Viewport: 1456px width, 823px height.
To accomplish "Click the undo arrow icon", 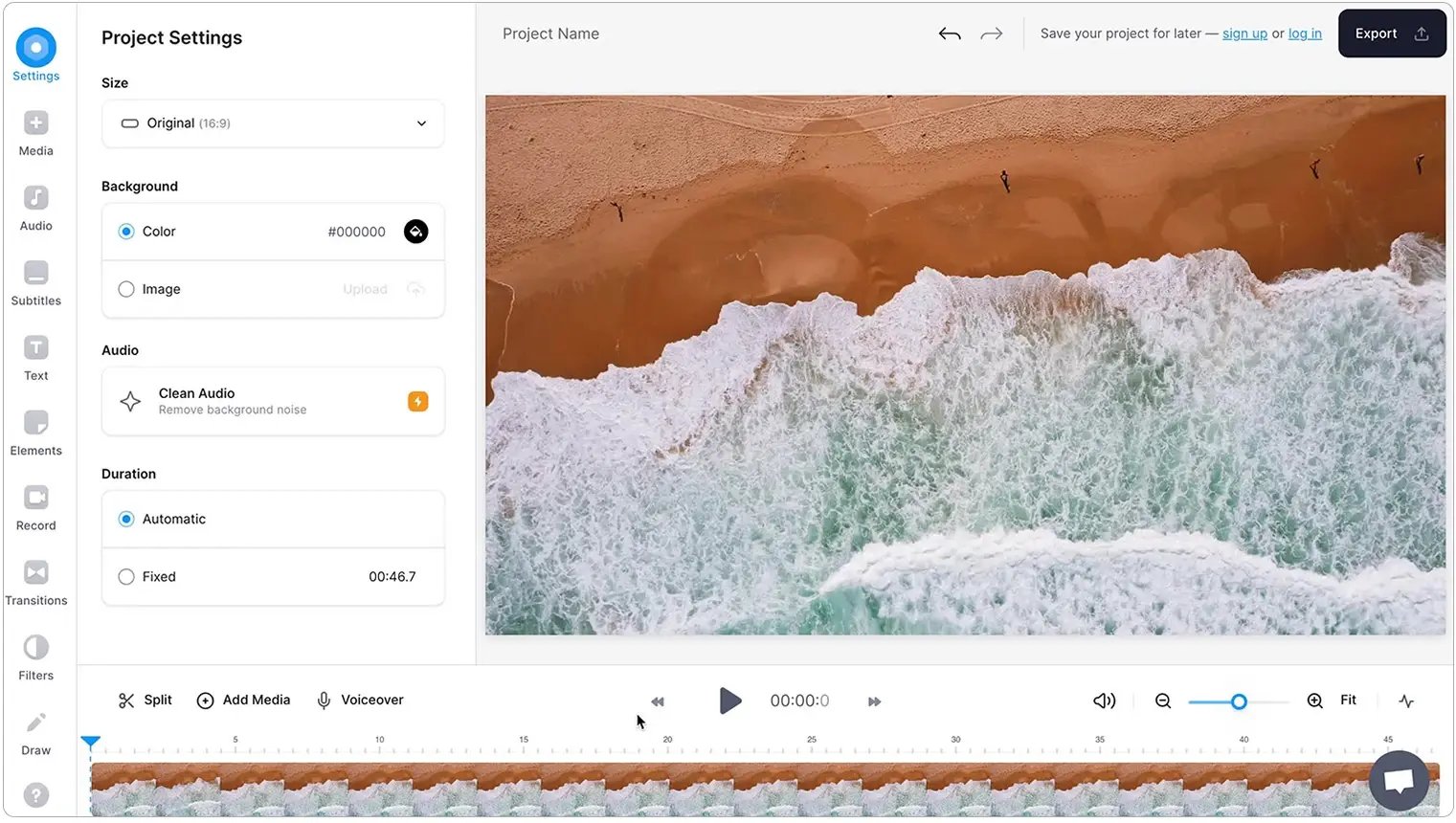I will point(949,34).
